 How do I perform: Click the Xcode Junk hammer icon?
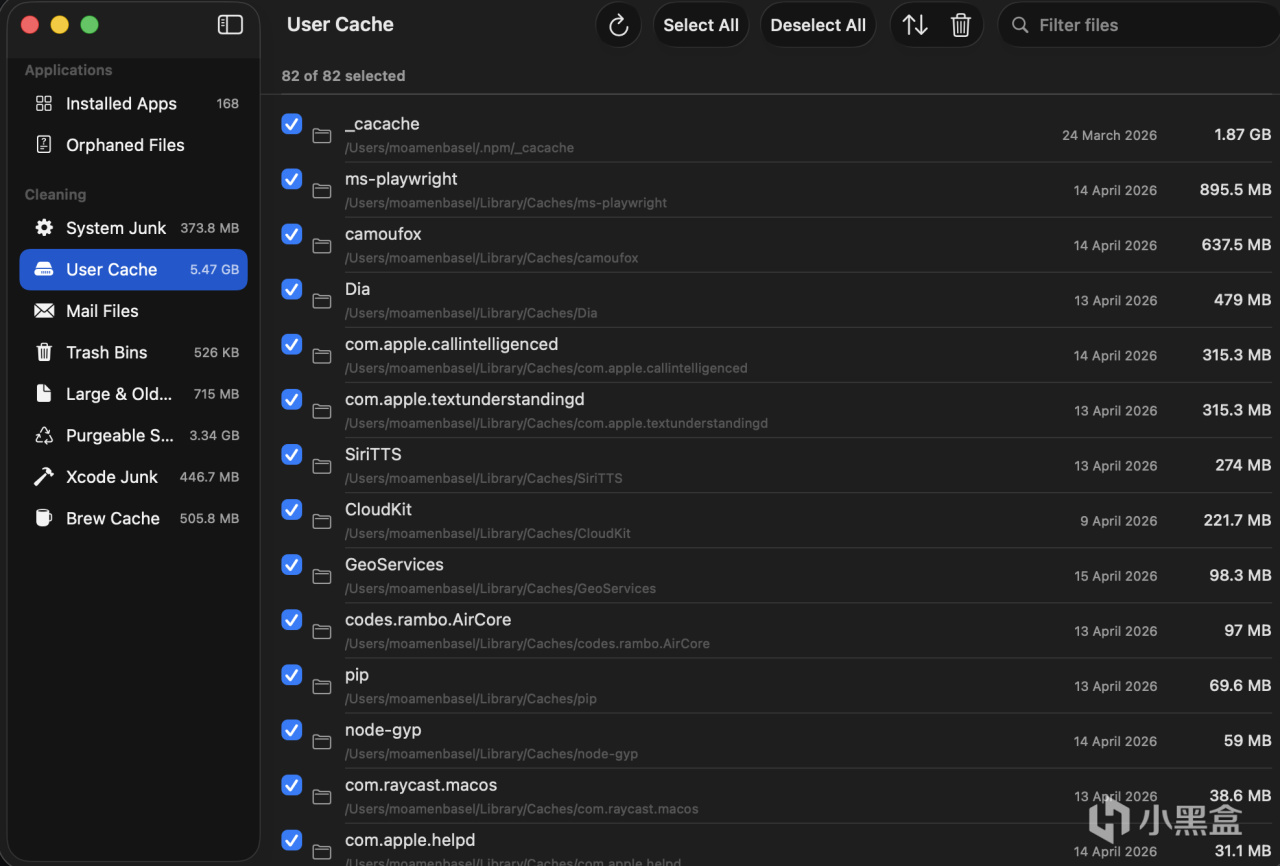point(44,477)
